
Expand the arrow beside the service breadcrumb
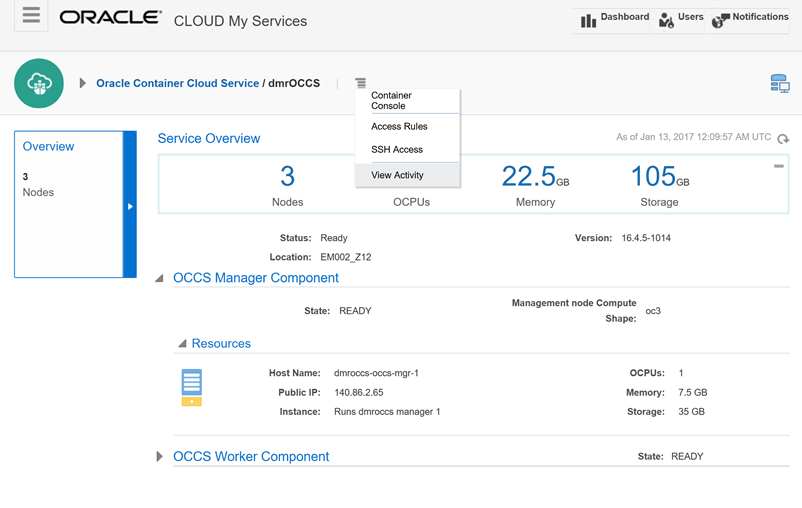(x=82, y=84)
